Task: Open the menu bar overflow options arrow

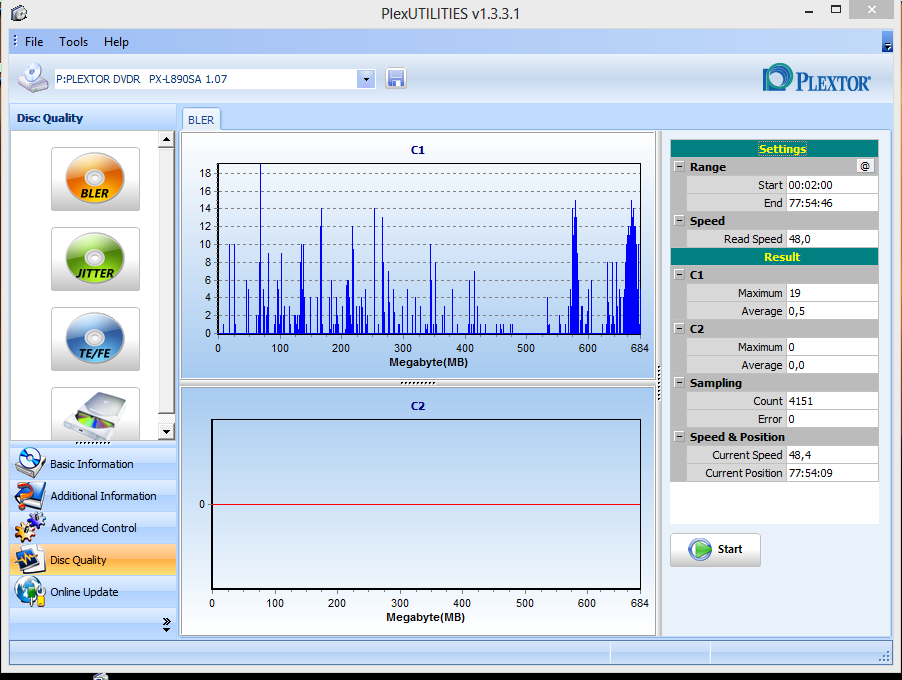Action: [887, 43]
